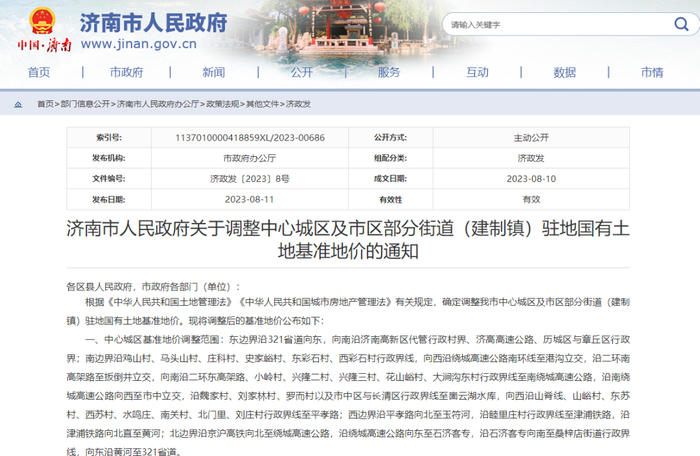Click the 首页 breadcrumb link
Screen dimensions: 700x456
point(45,104)
